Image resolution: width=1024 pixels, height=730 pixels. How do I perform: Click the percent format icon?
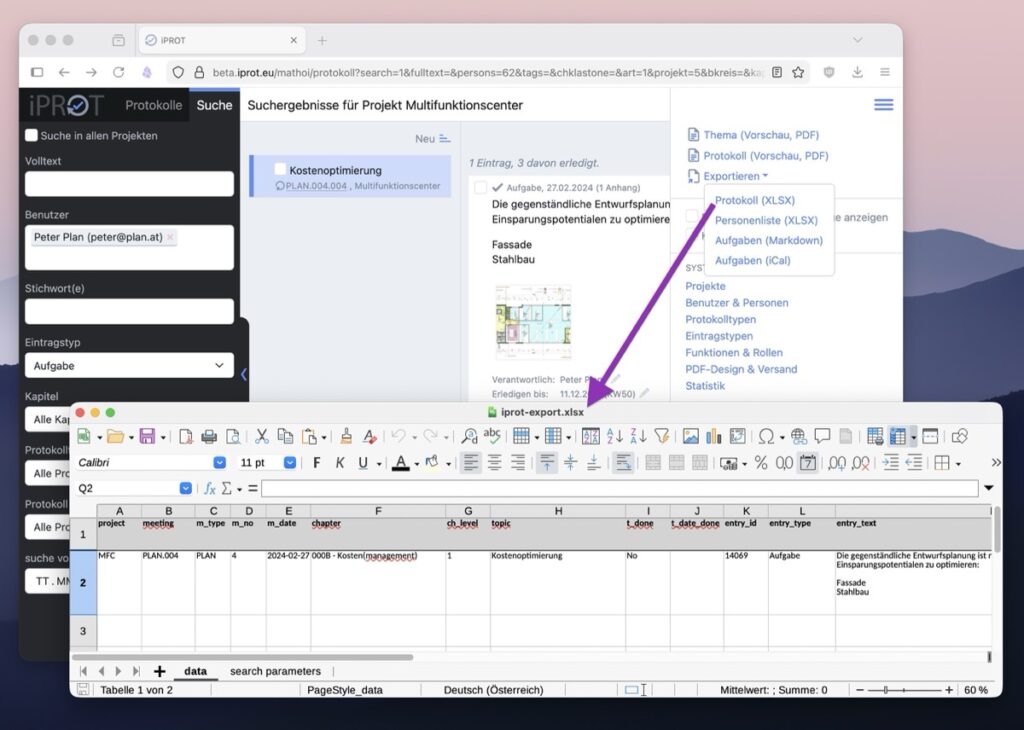[x=761, y=463]
